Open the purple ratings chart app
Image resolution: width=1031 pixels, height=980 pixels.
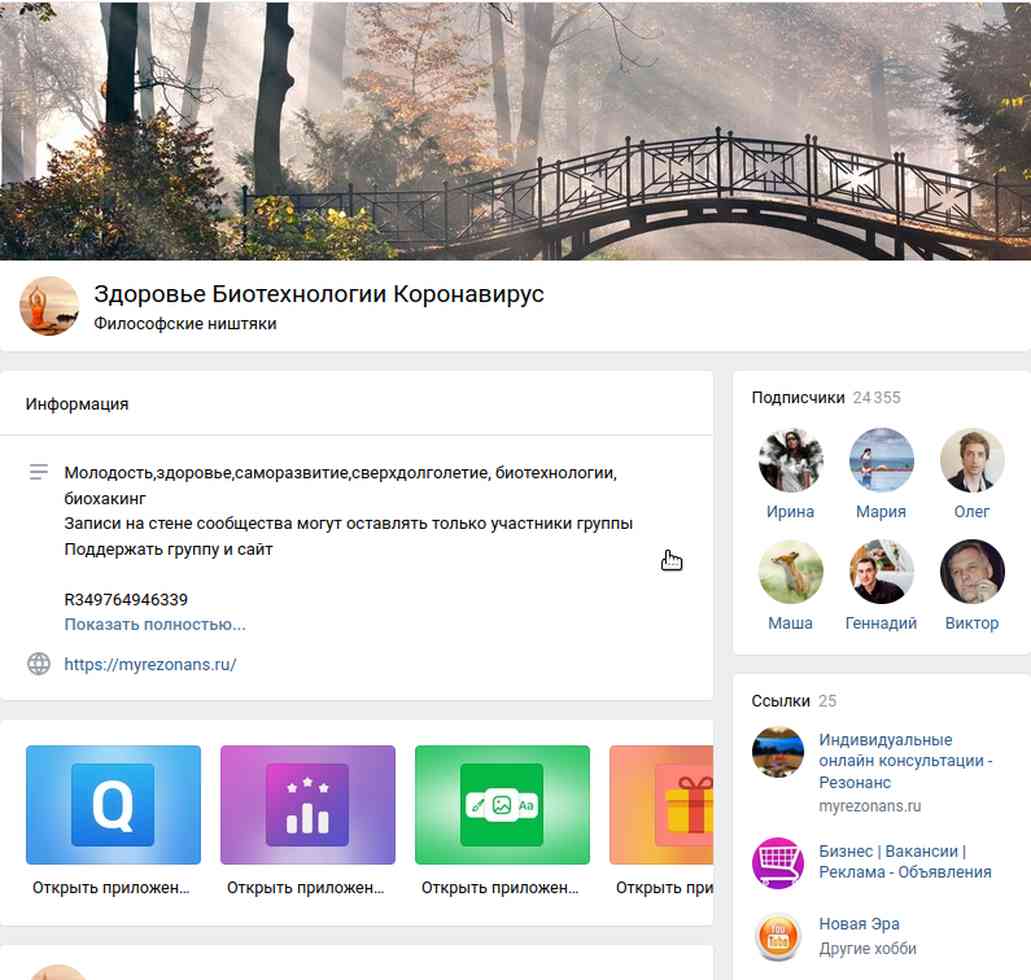click(x=308, y=804)
